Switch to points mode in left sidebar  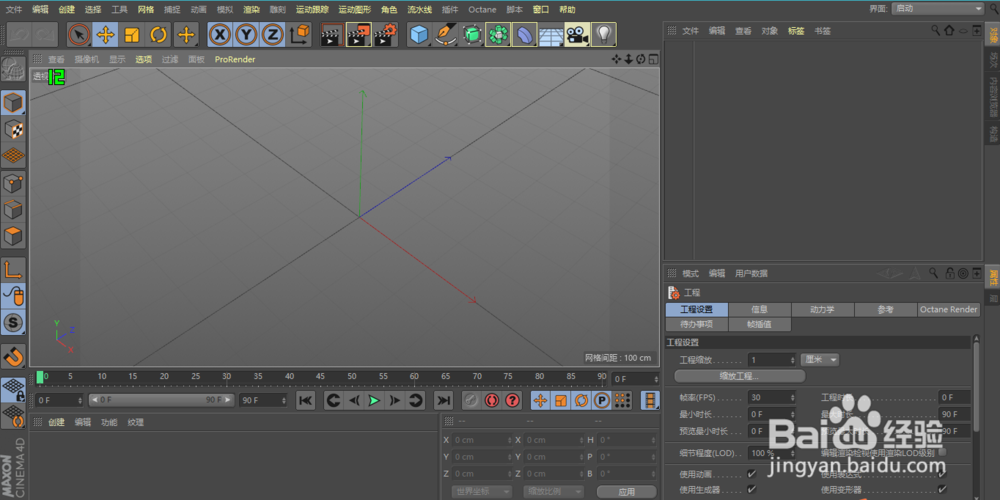point(13,184)
